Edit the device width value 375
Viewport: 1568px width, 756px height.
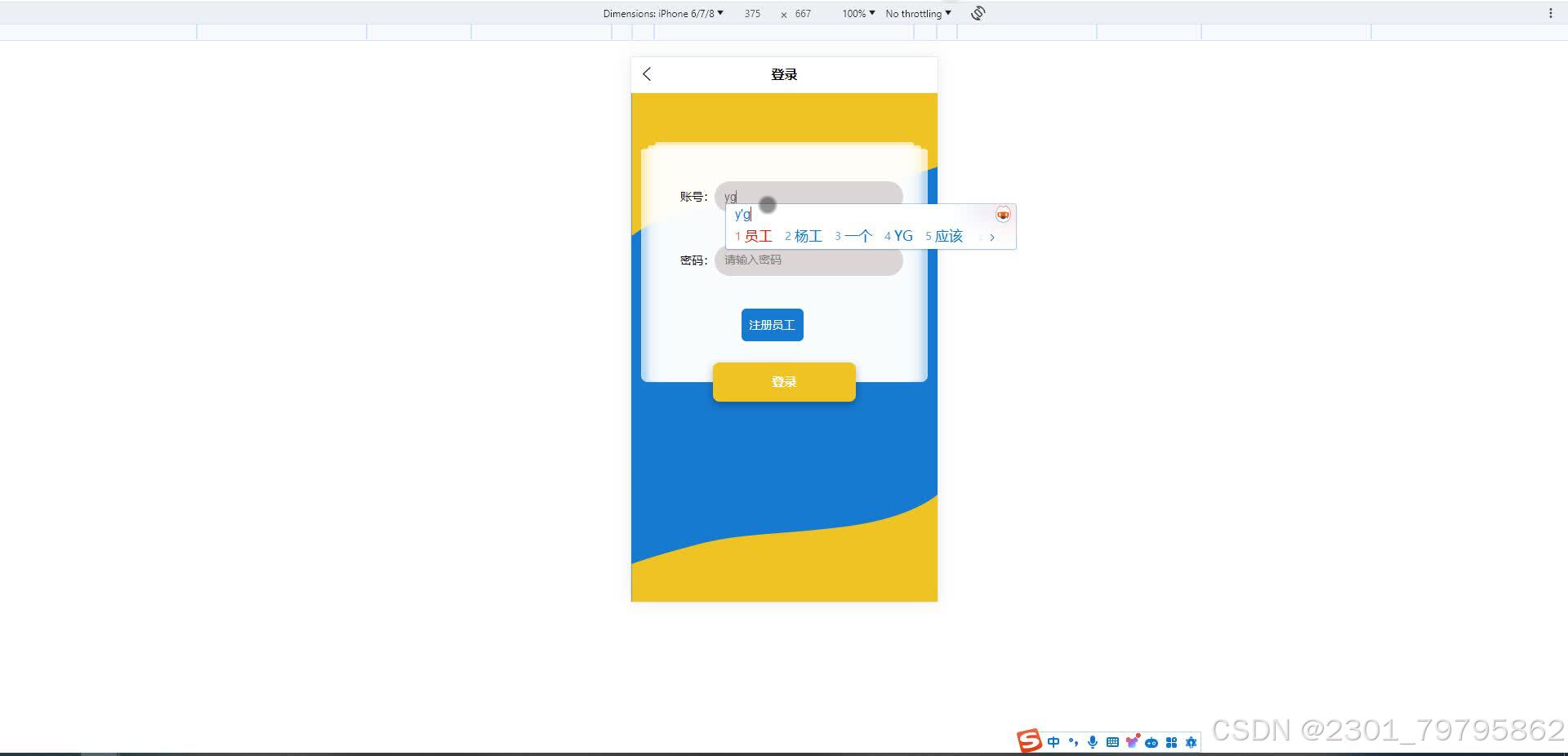(x=752, y=14)
